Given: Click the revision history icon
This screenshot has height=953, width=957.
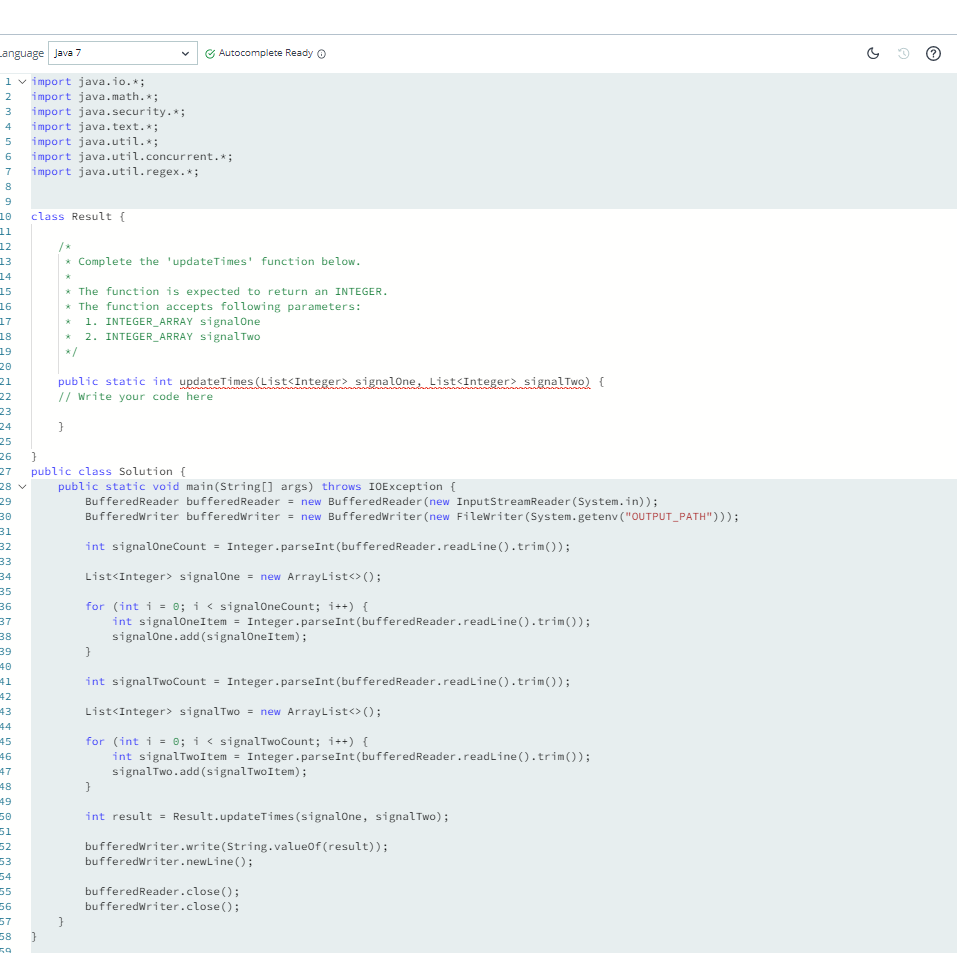Looking at the screenshot, I should (x=903, y=53).
